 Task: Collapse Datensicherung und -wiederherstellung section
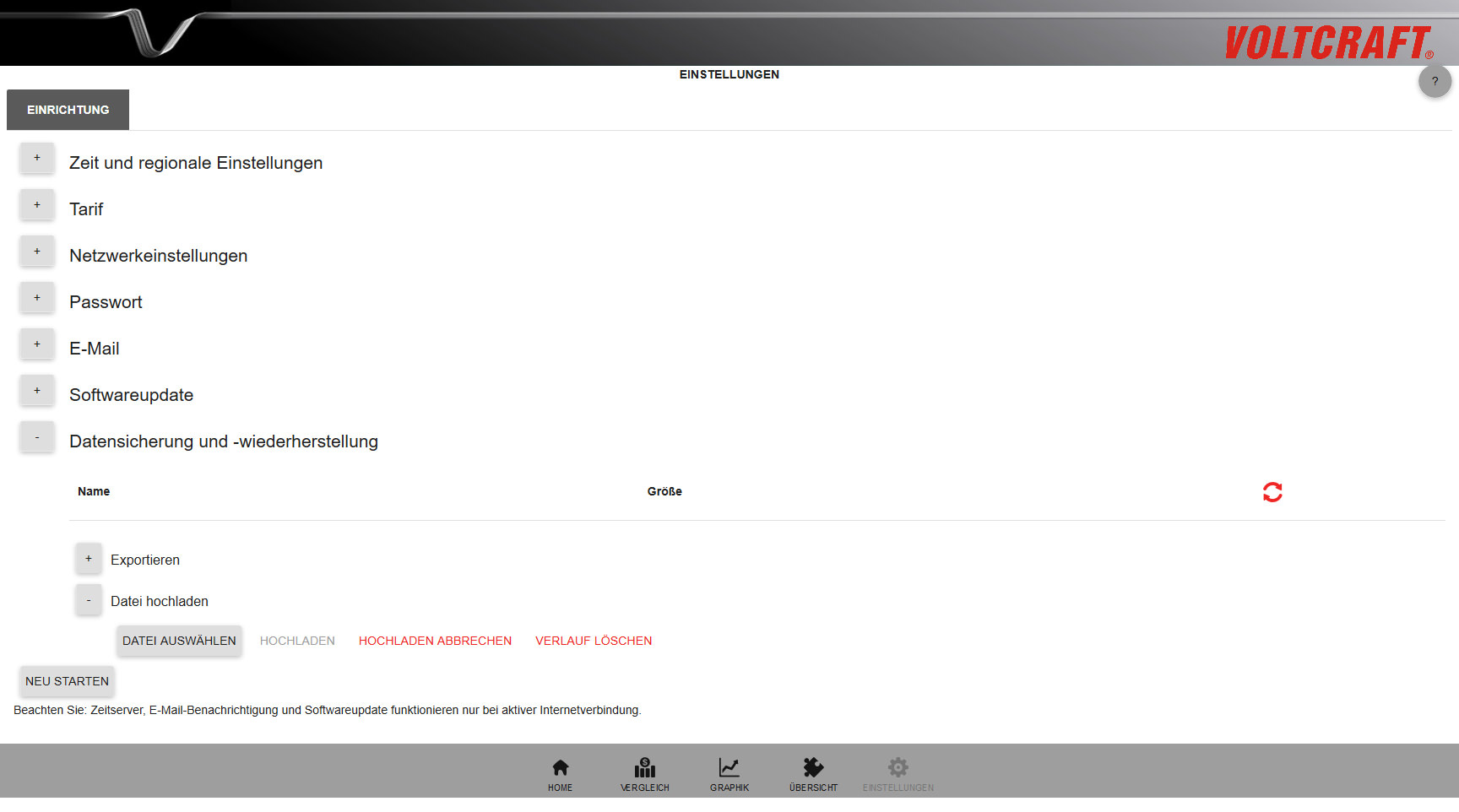(x=37, y=437)
